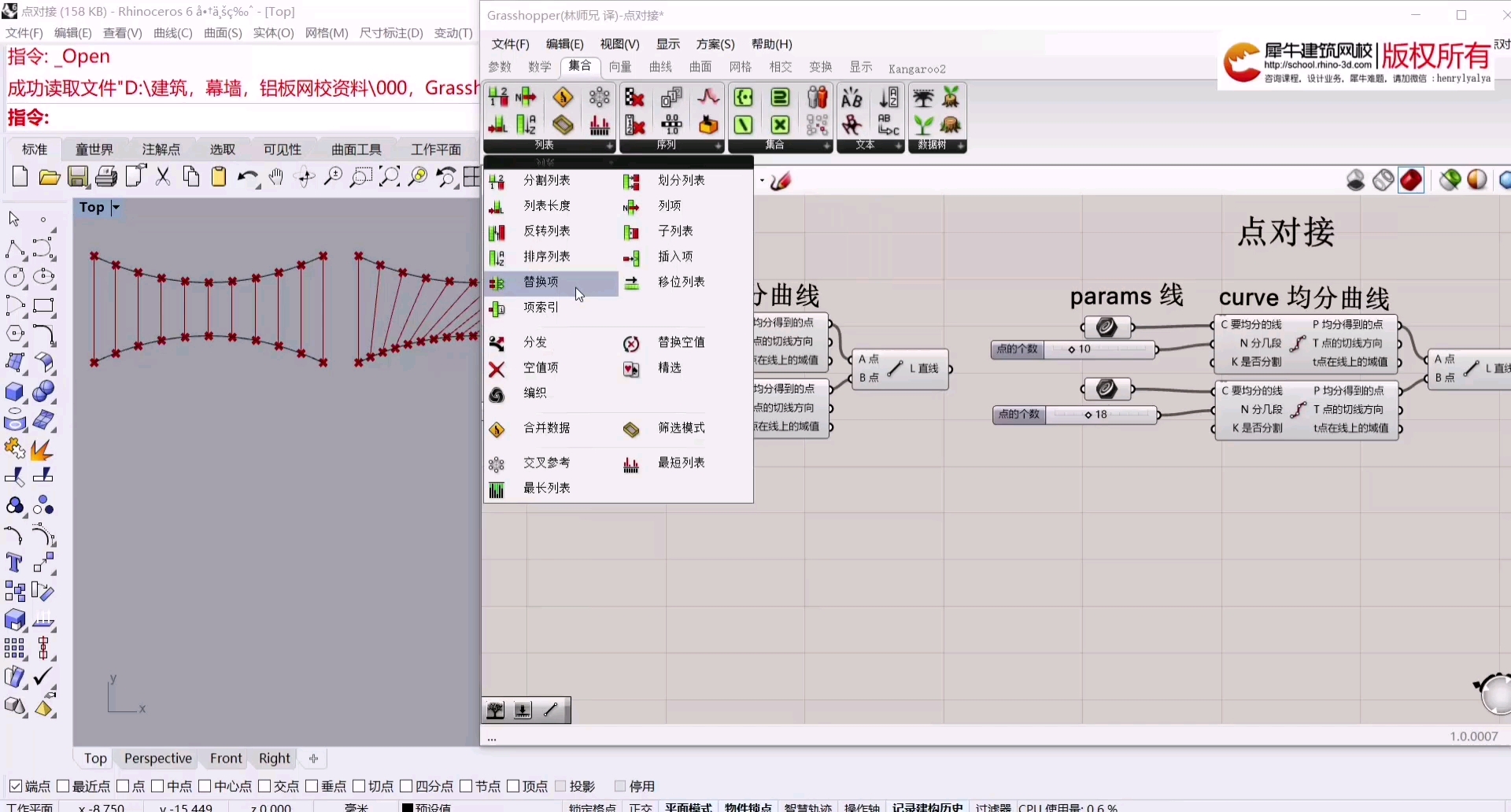Screen dimensions: 1511x812
Task: Open the 交叉参考 (cross reference) component
Action: click(548, 463)
